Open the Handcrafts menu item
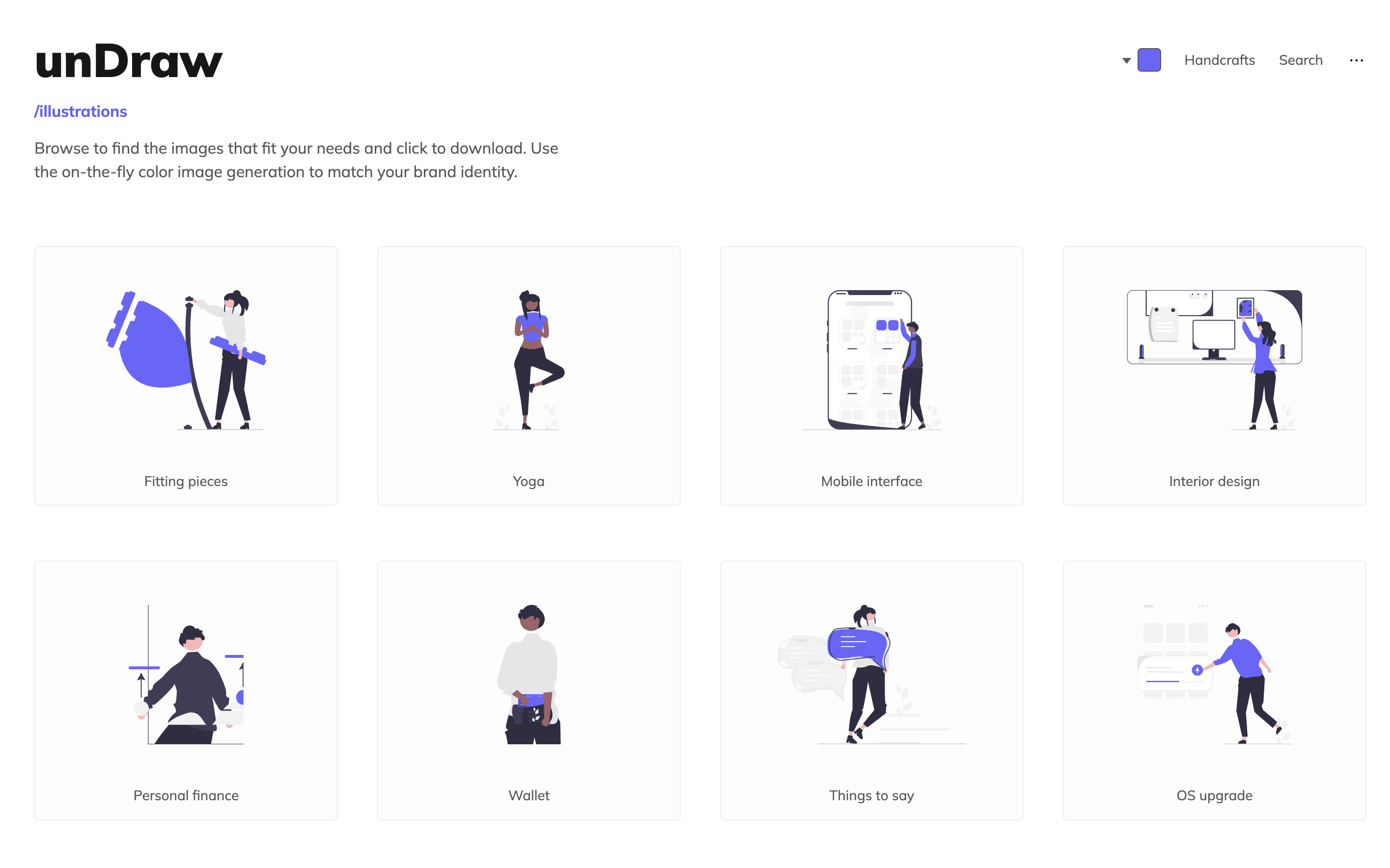This screenshot has height=868, width=1390. point(1220,60)
